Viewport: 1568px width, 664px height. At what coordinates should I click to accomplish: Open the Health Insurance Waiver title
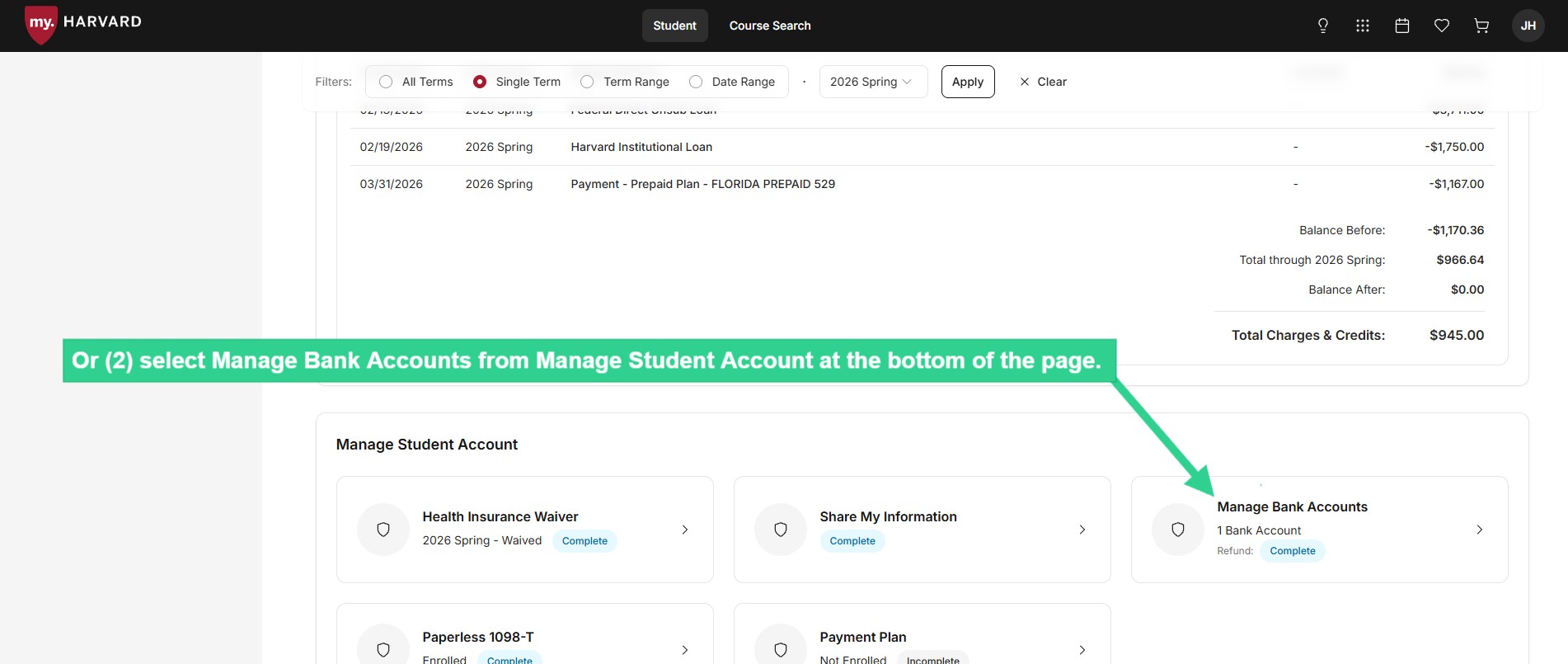(500, 516)
